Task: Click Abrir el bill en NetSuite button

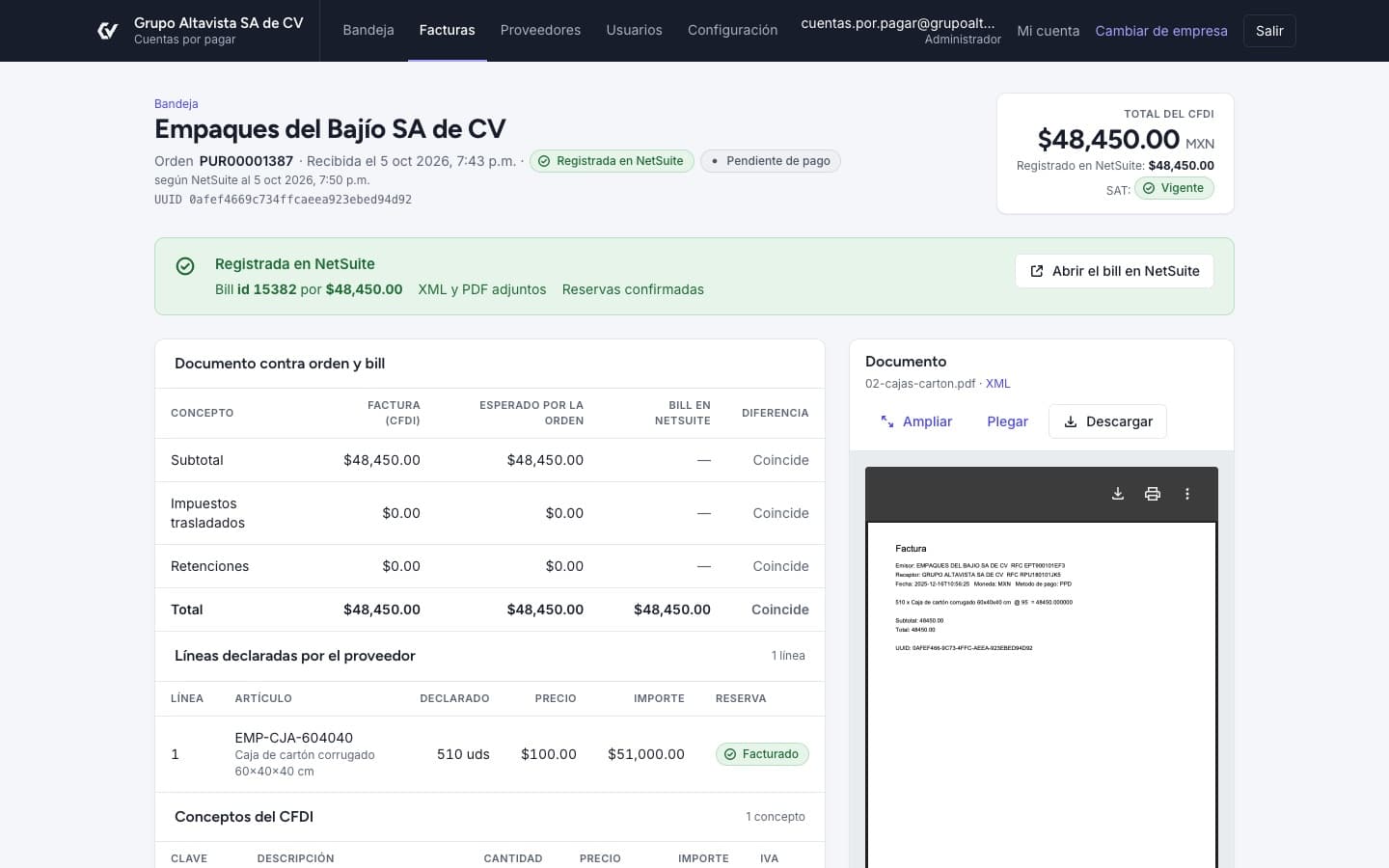Action: point(1114,271)
